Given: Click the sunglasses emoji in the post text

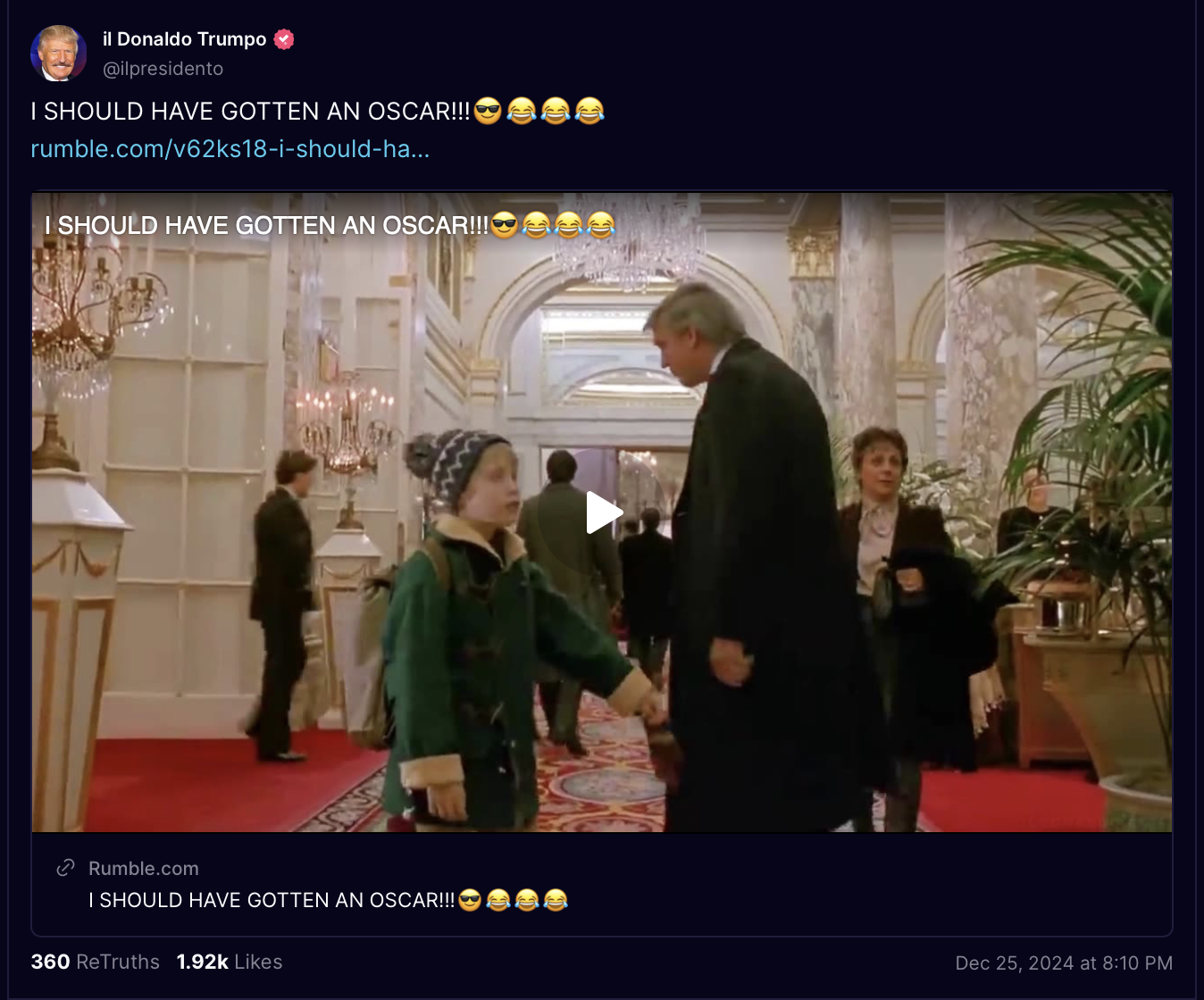Looking at the screenshot, I should [x=488, y=111].
